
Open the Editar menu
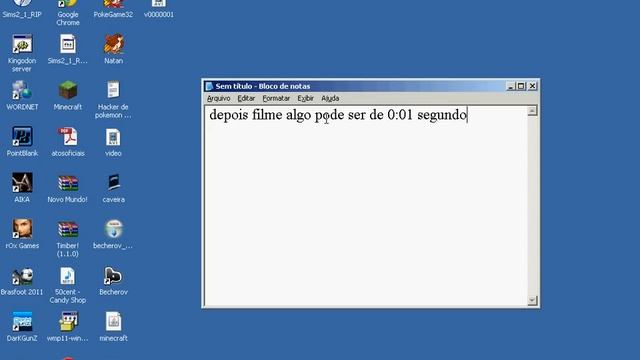click(246, 98)
